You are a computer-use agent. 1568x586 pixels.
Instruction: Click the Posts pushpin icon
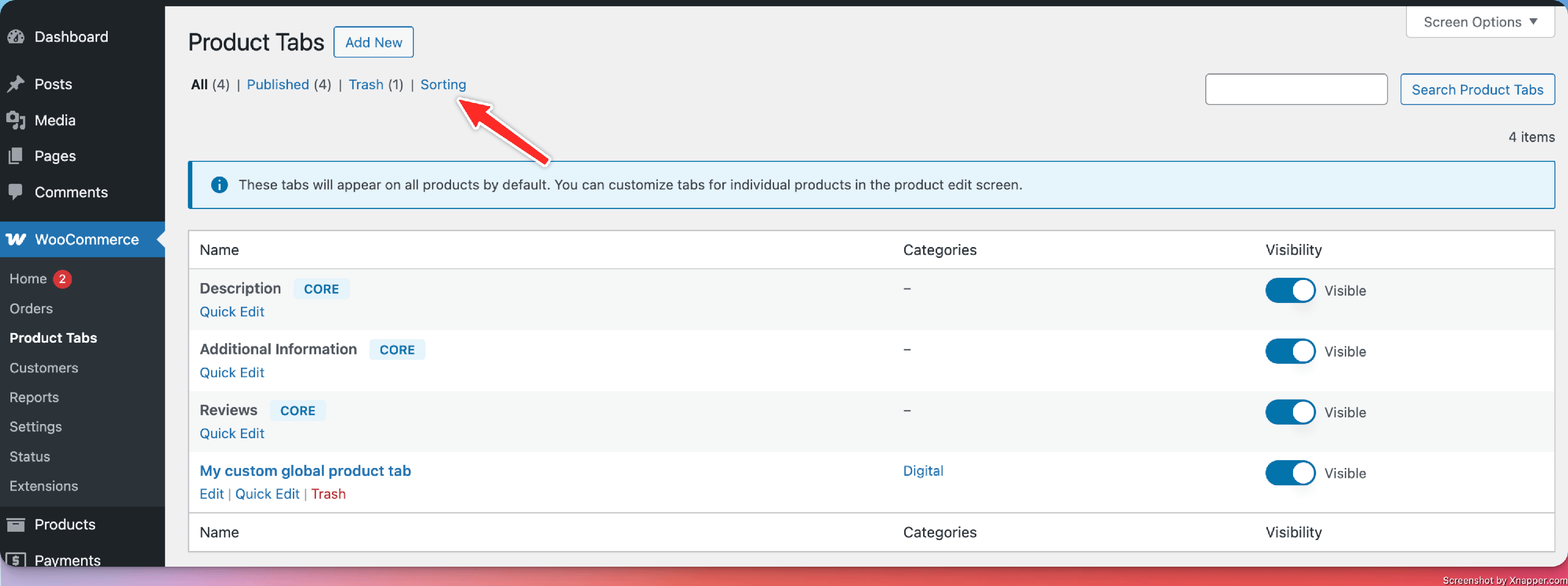[16, 84]
